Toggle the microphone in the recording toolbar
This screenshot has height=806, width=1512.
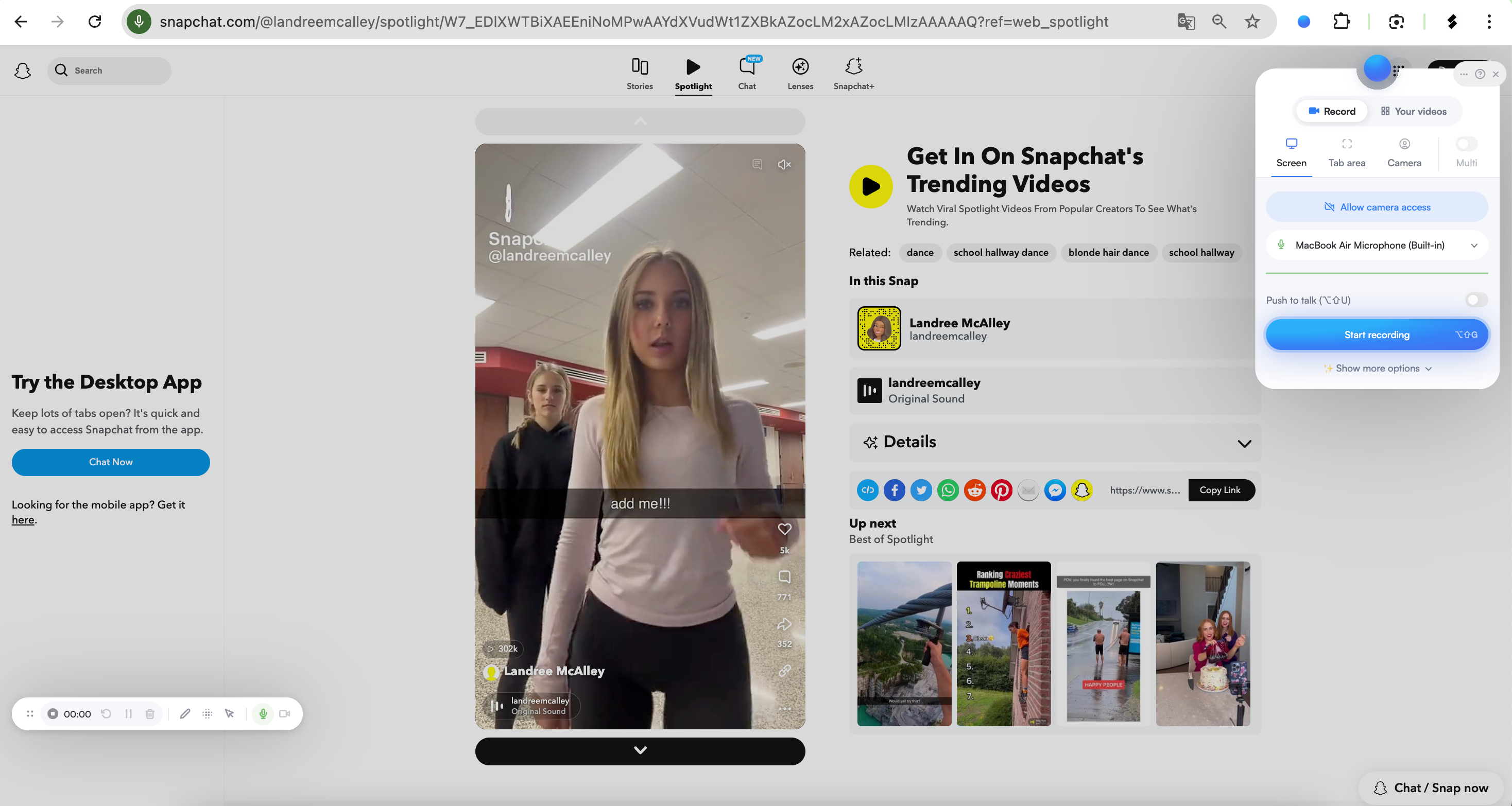[262, 714]
